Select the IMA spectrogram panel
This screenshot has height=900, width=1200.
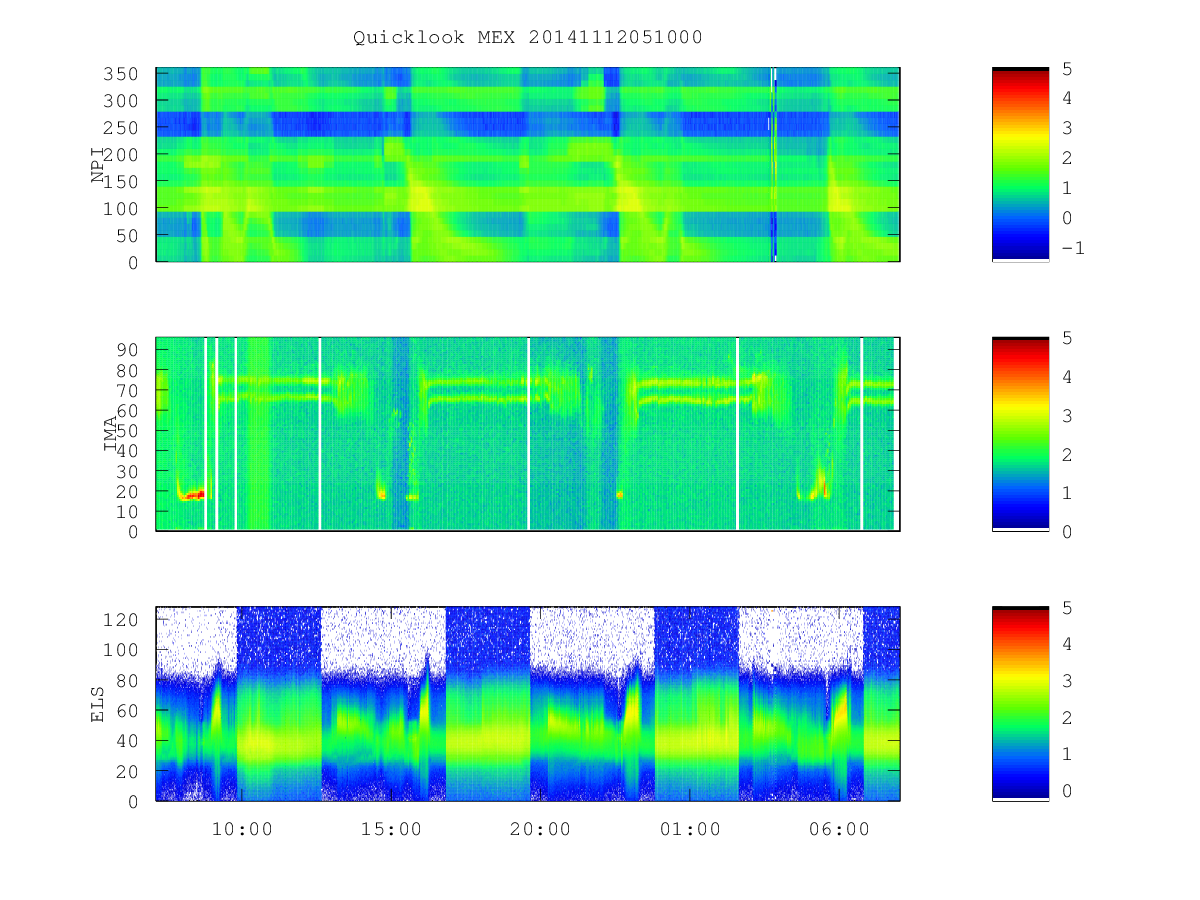pyautogui.click(x=528, y=434)
